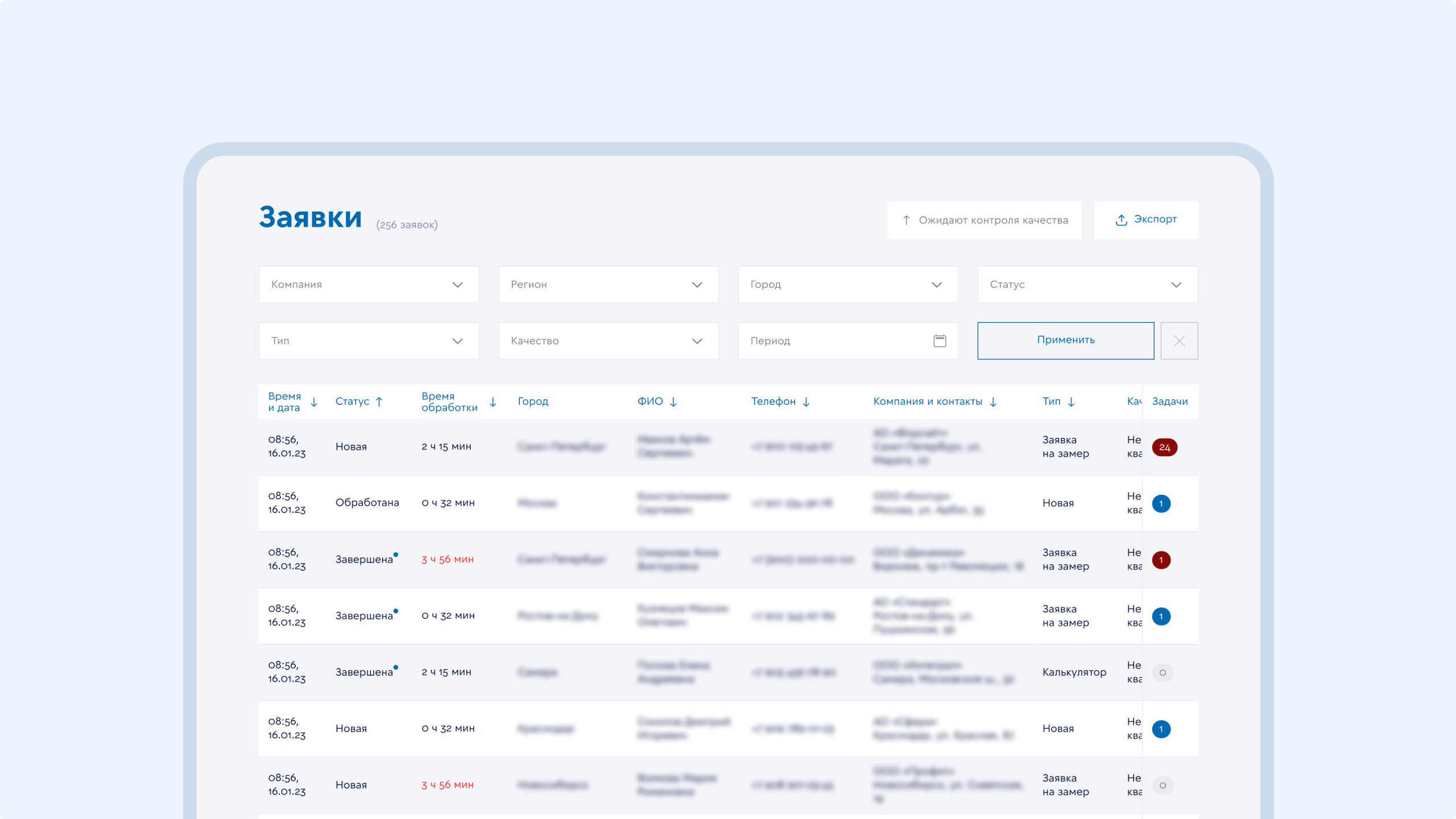Click the ФИО column header label
Image resolution: width=1456 pixels, height=819 pixels.
pyautogui.click(x=650, y=402)
